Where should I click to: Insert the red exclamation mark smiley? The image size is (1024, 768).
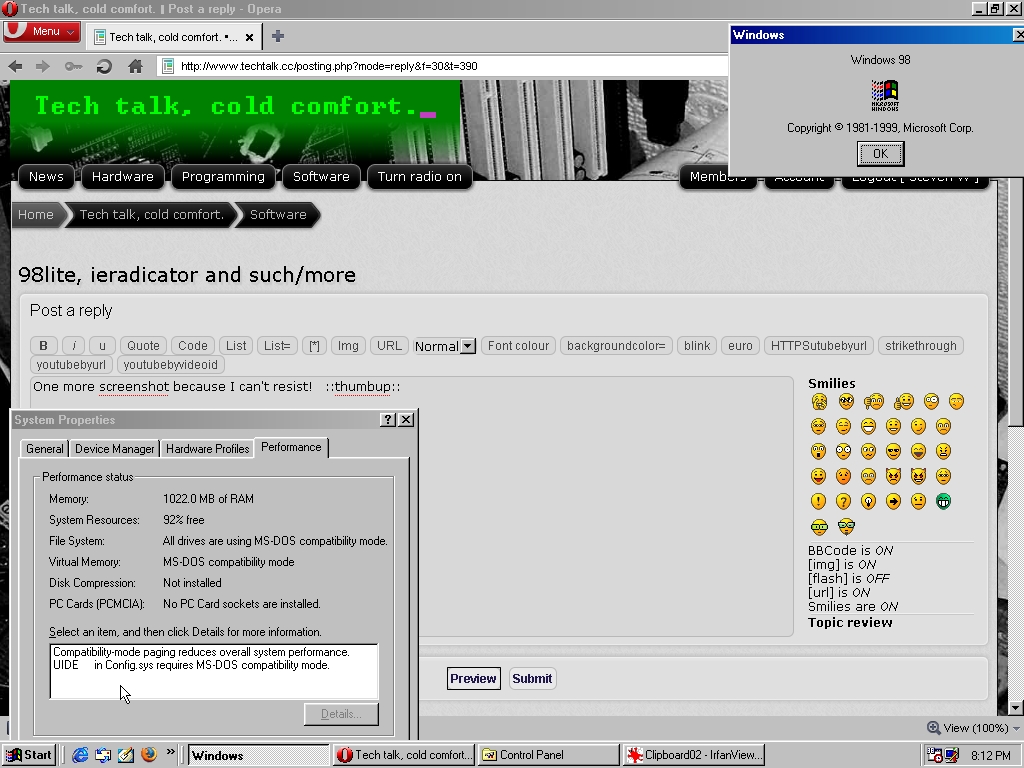click(818, 502)
